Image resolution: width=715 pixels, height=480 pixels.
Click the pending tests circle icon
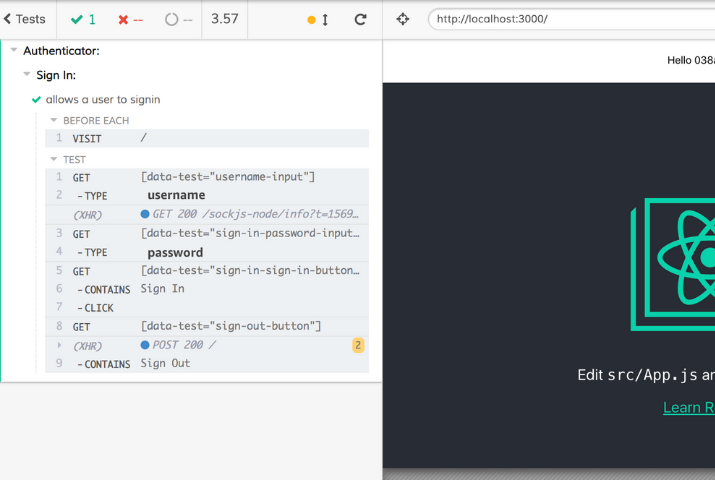coord(171,19)
